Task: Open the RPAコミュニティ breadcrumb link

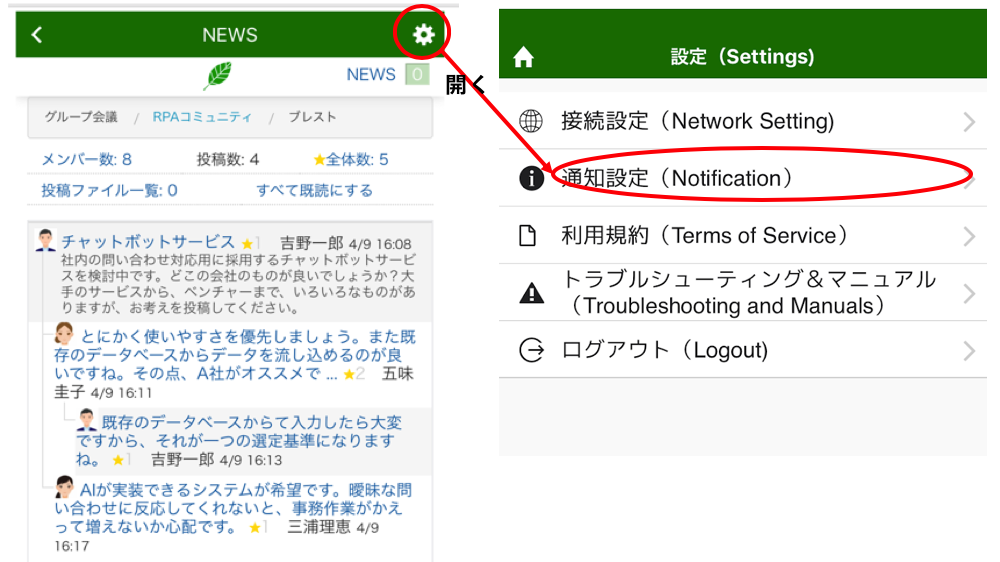Action: pos(202,117)
